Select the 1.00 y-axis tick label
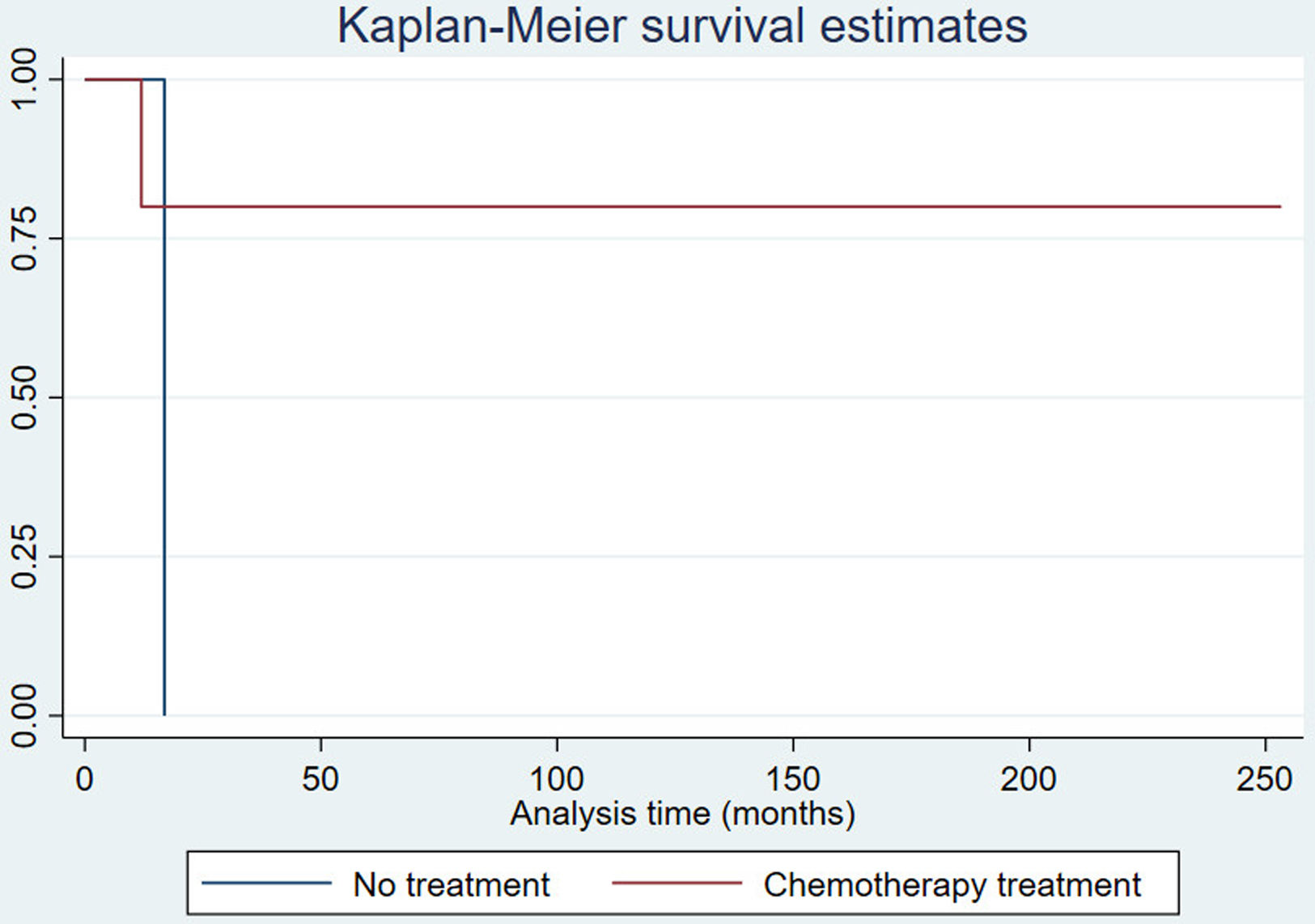This screenshot has height=924, width=1315. [x=25, y=78]
